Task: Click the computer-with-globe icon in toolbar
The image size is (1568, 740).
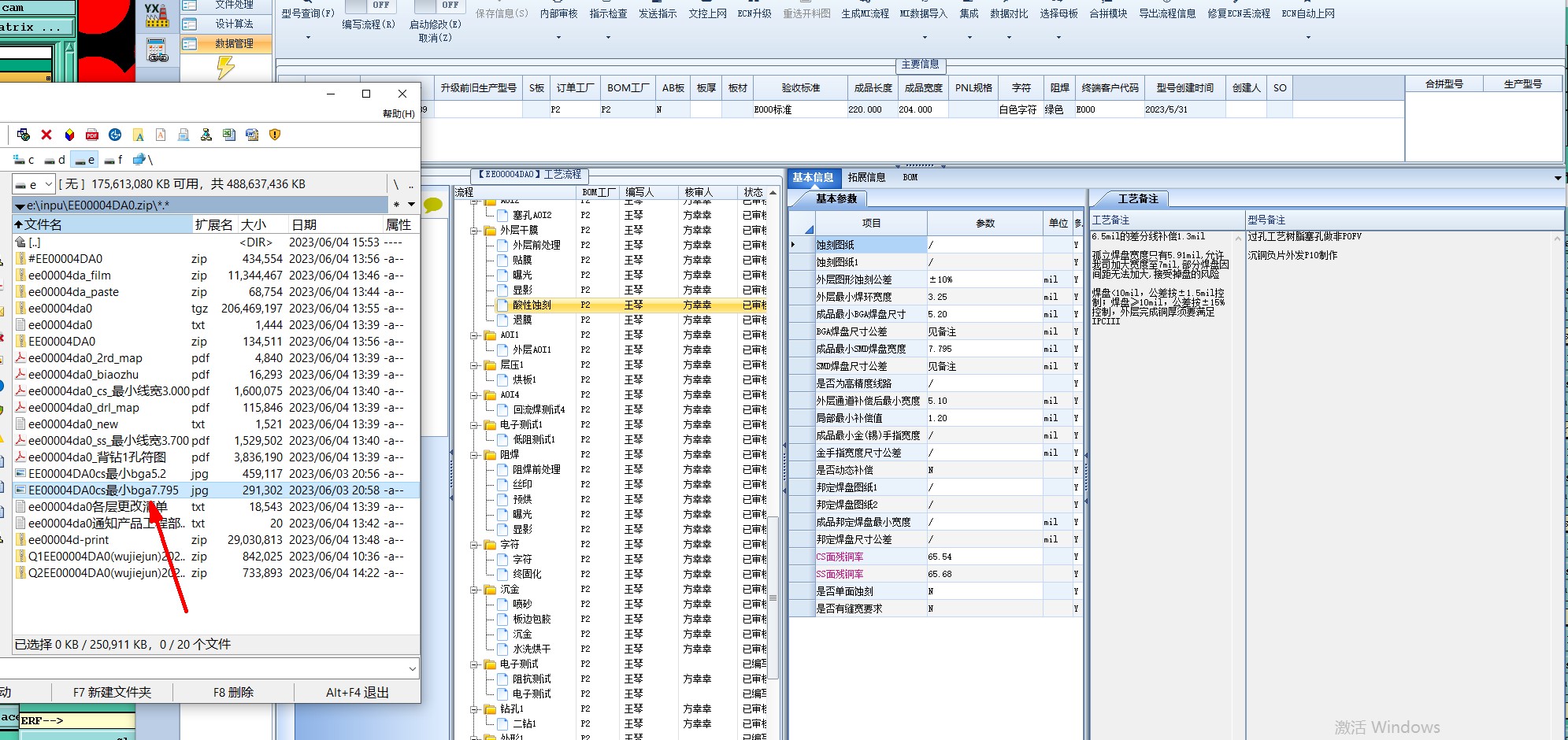Action: tap(24, 135)
